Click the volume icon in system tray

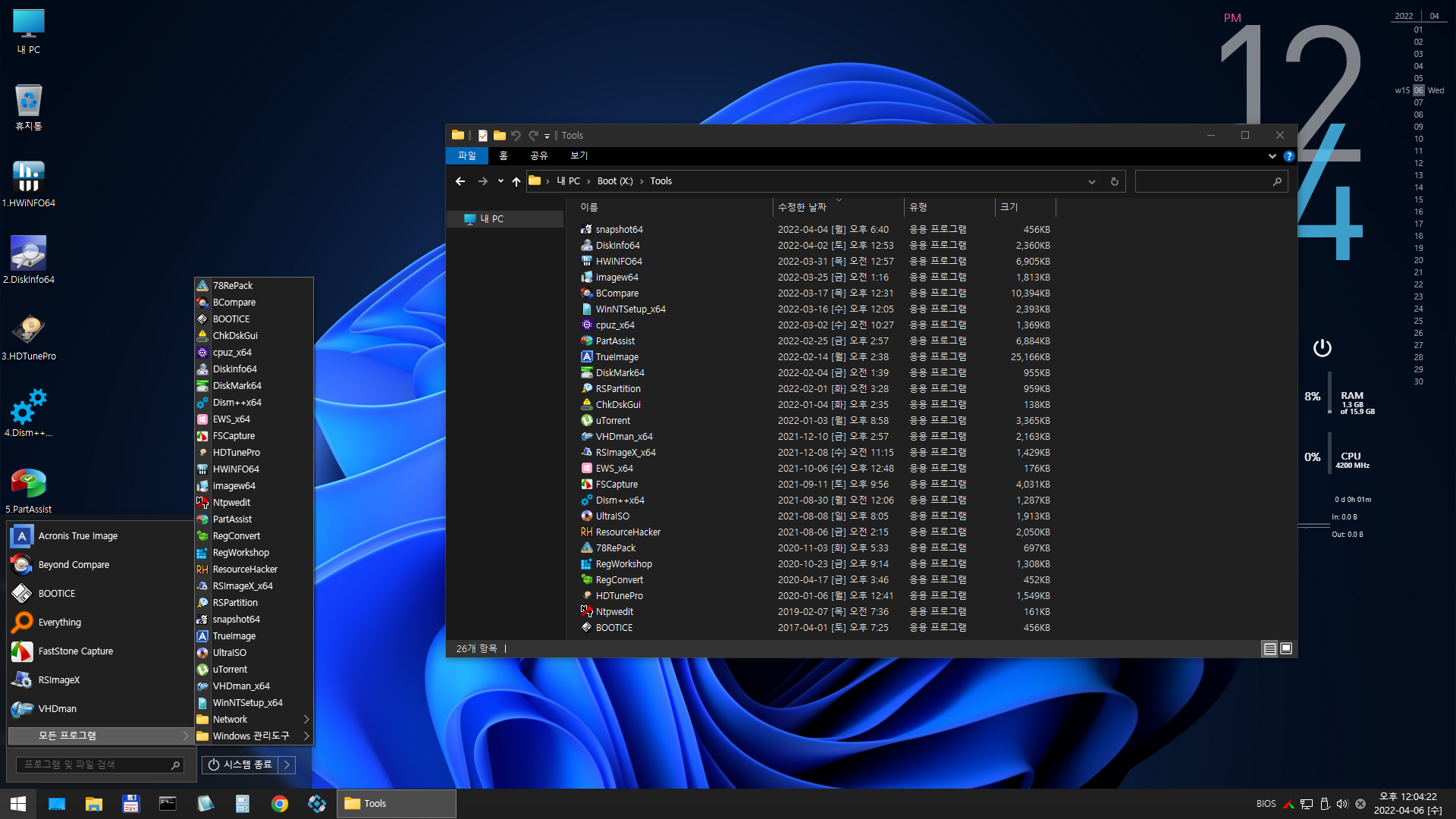1342,804
